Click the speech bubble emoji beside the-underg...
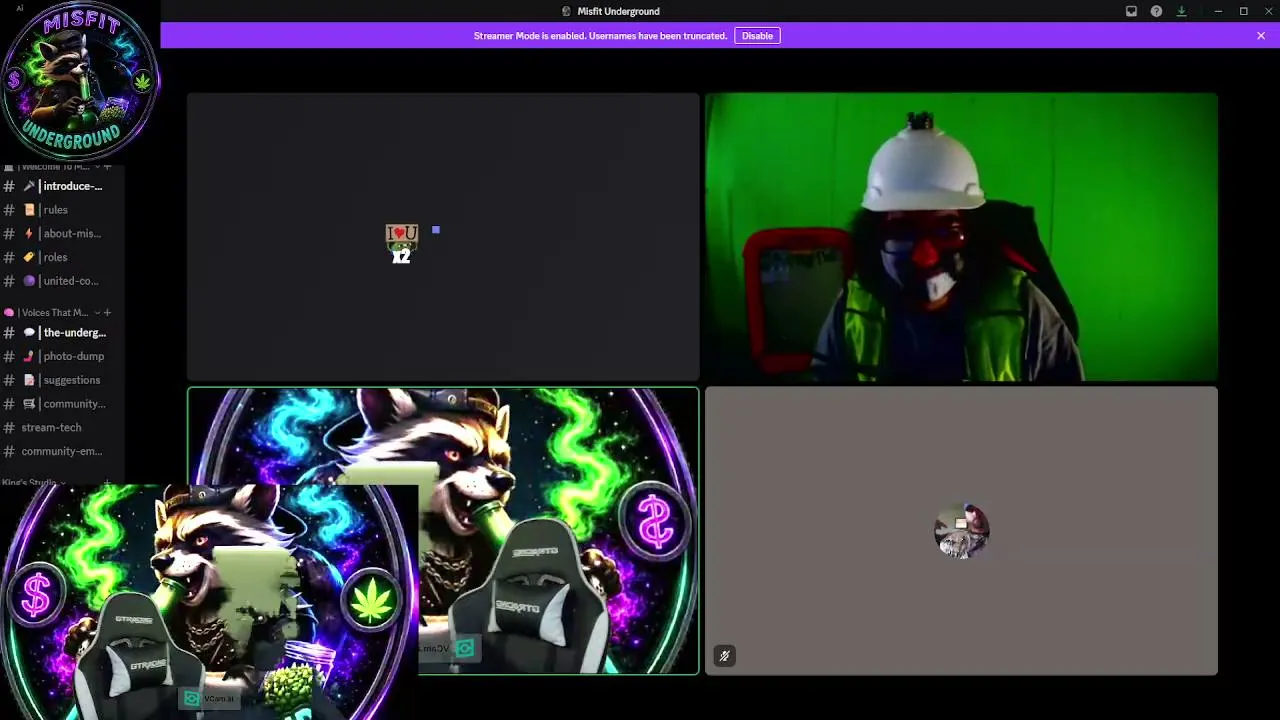Image resolution: width=1280 pixels, height=720 pixels. (29, 333)
